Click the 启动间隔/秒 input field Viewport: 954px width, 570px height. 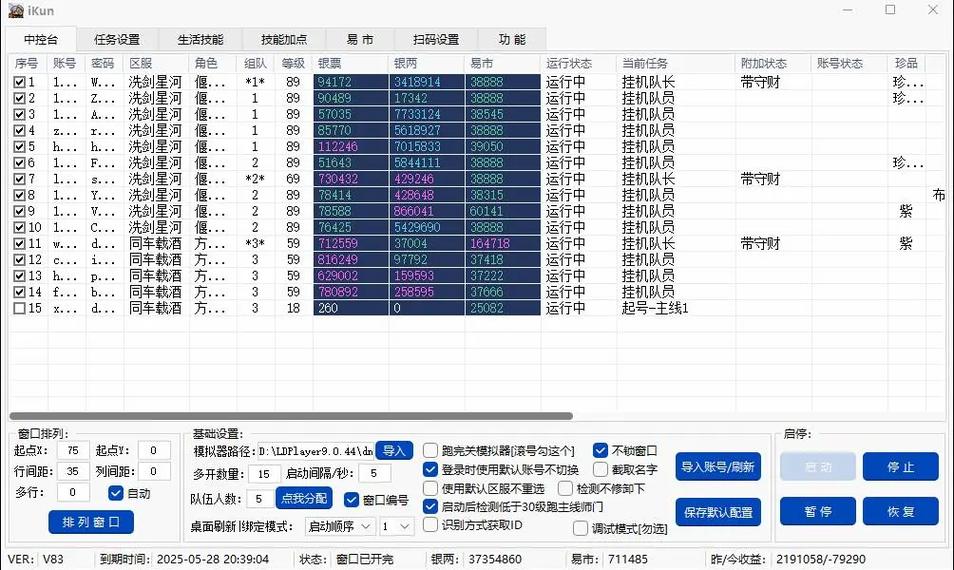click(x=374, y=473)
